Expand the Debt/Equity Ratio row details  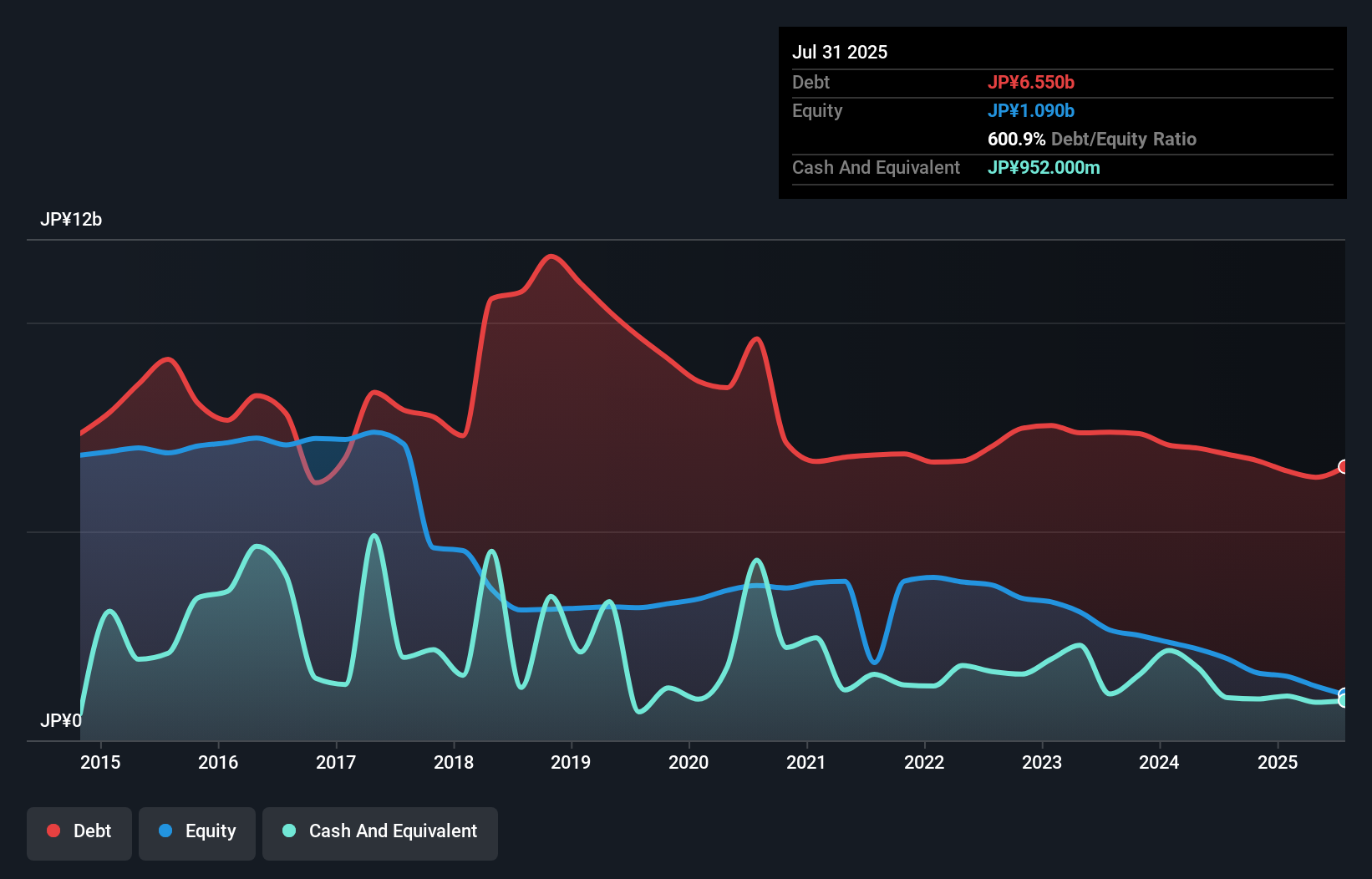(x=1092, y=139)
